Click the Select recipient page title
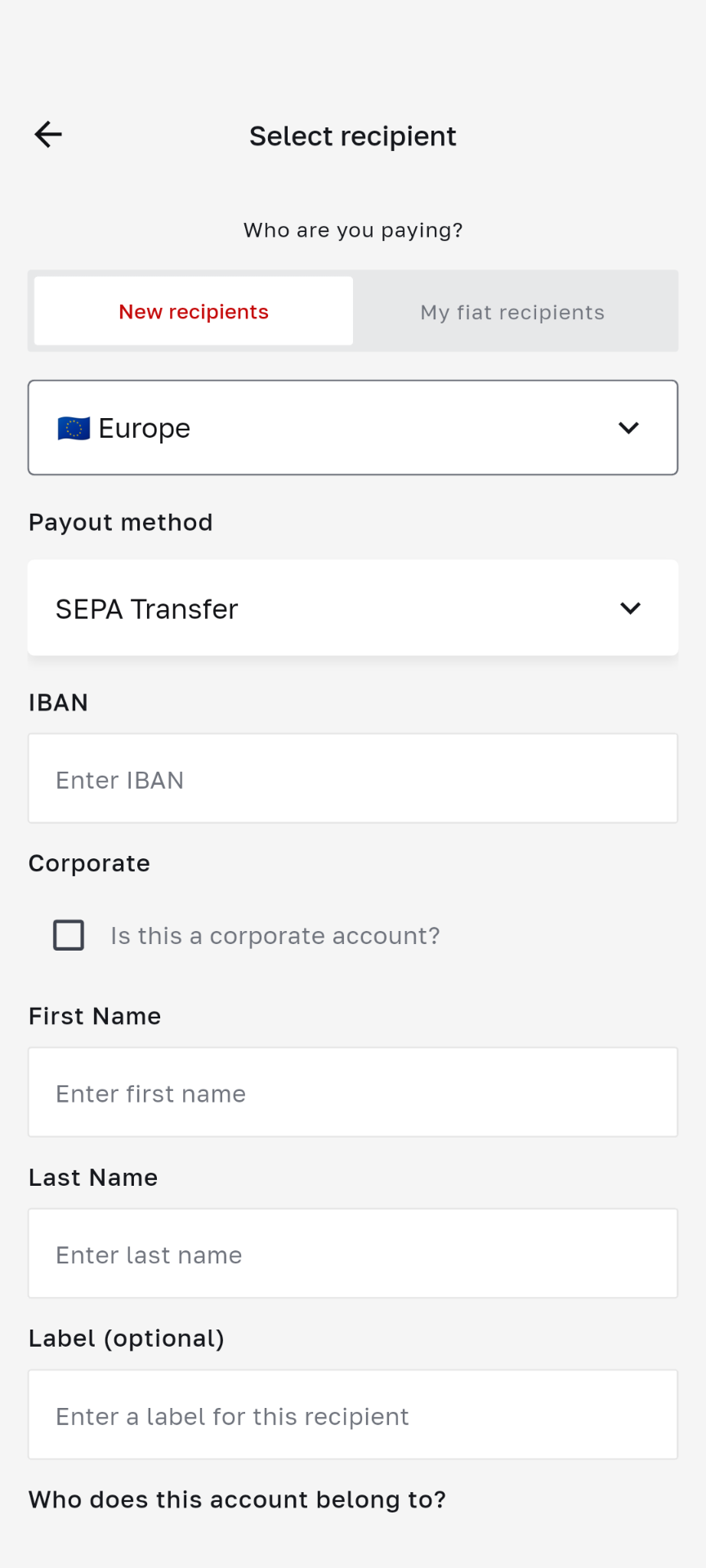The width and height of the screenshot is (706, 1568). point(352,136)
